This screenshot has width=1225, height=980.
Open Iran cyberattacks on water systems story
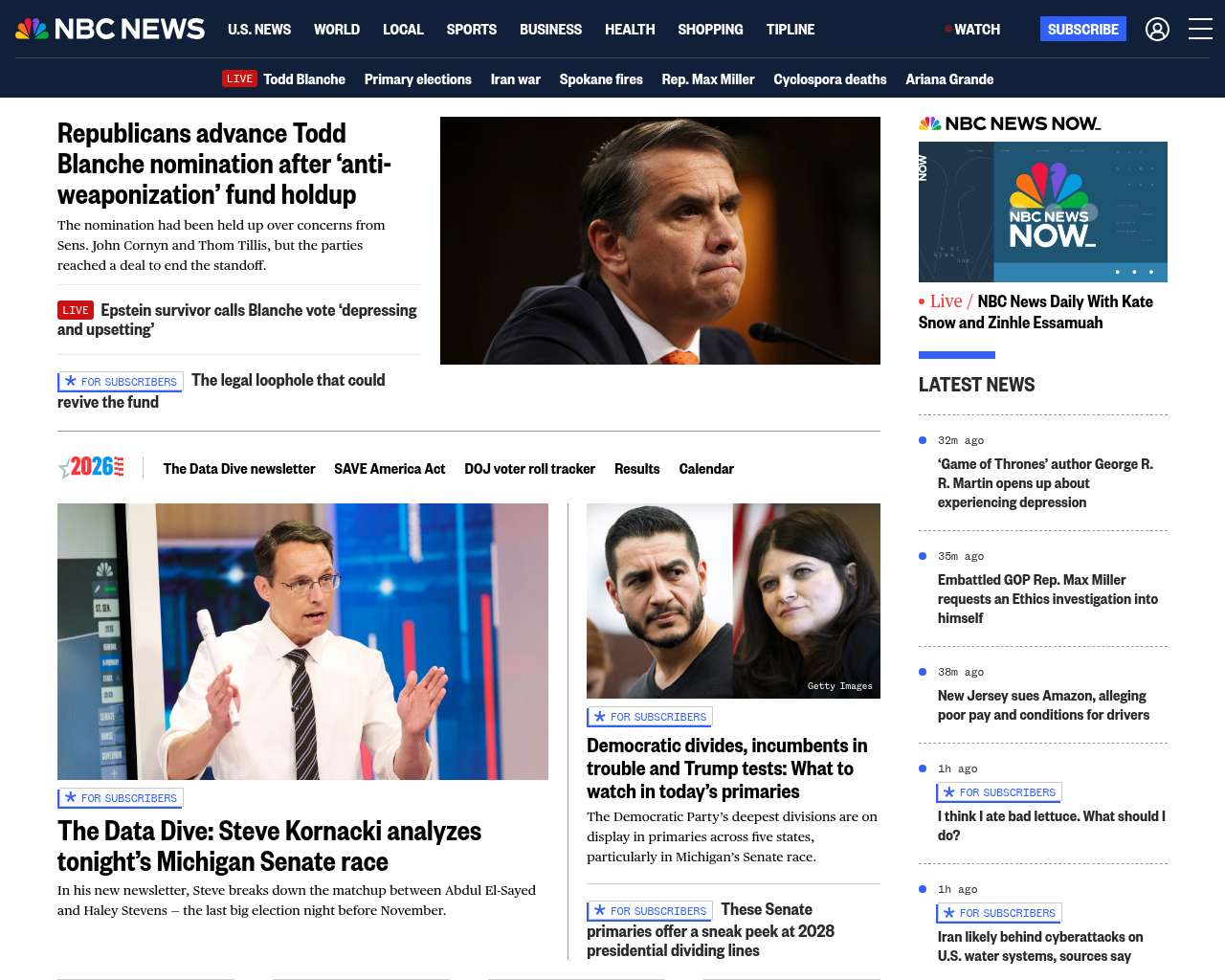pyautogui.click(x=1040, y=947)
